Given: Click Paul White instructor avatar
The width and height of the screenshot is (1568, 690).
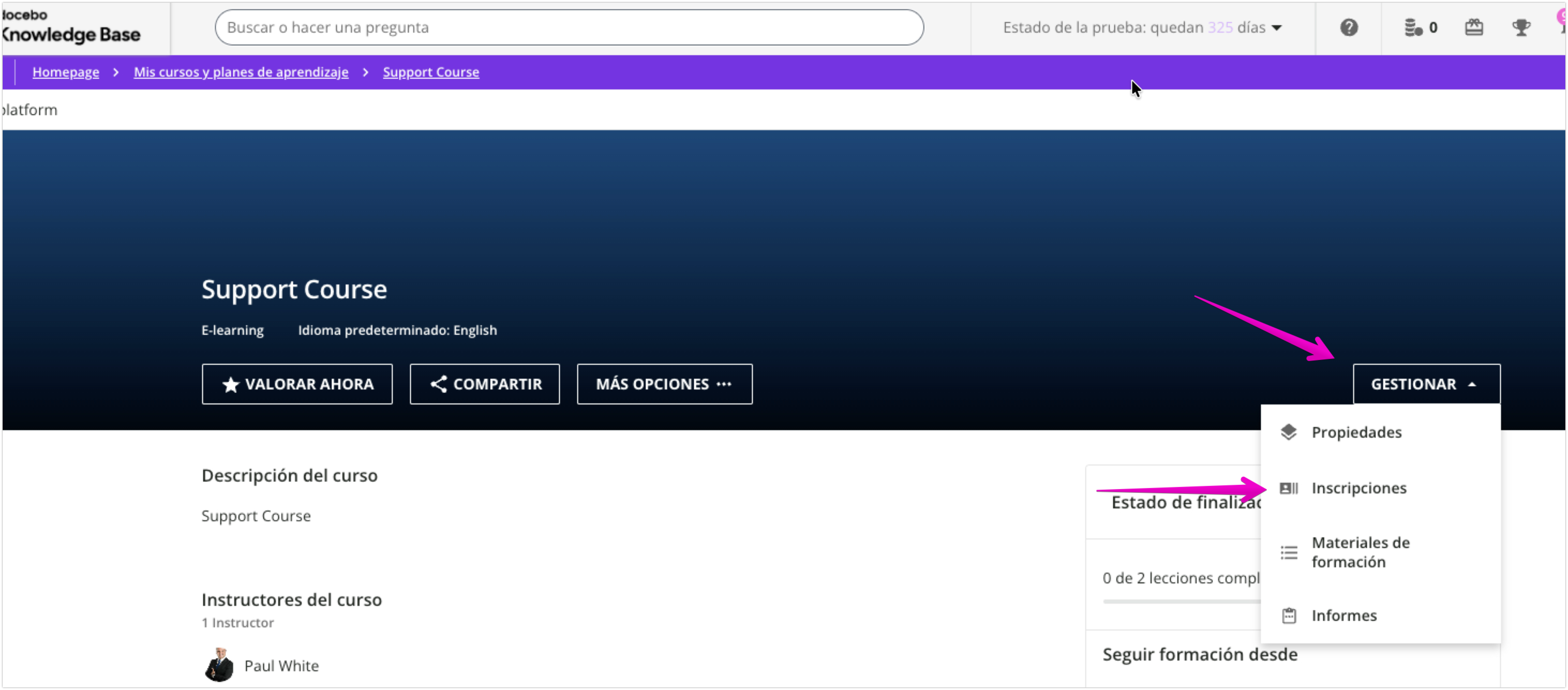Looking at the screenshot, I should (x=219, y=665).
